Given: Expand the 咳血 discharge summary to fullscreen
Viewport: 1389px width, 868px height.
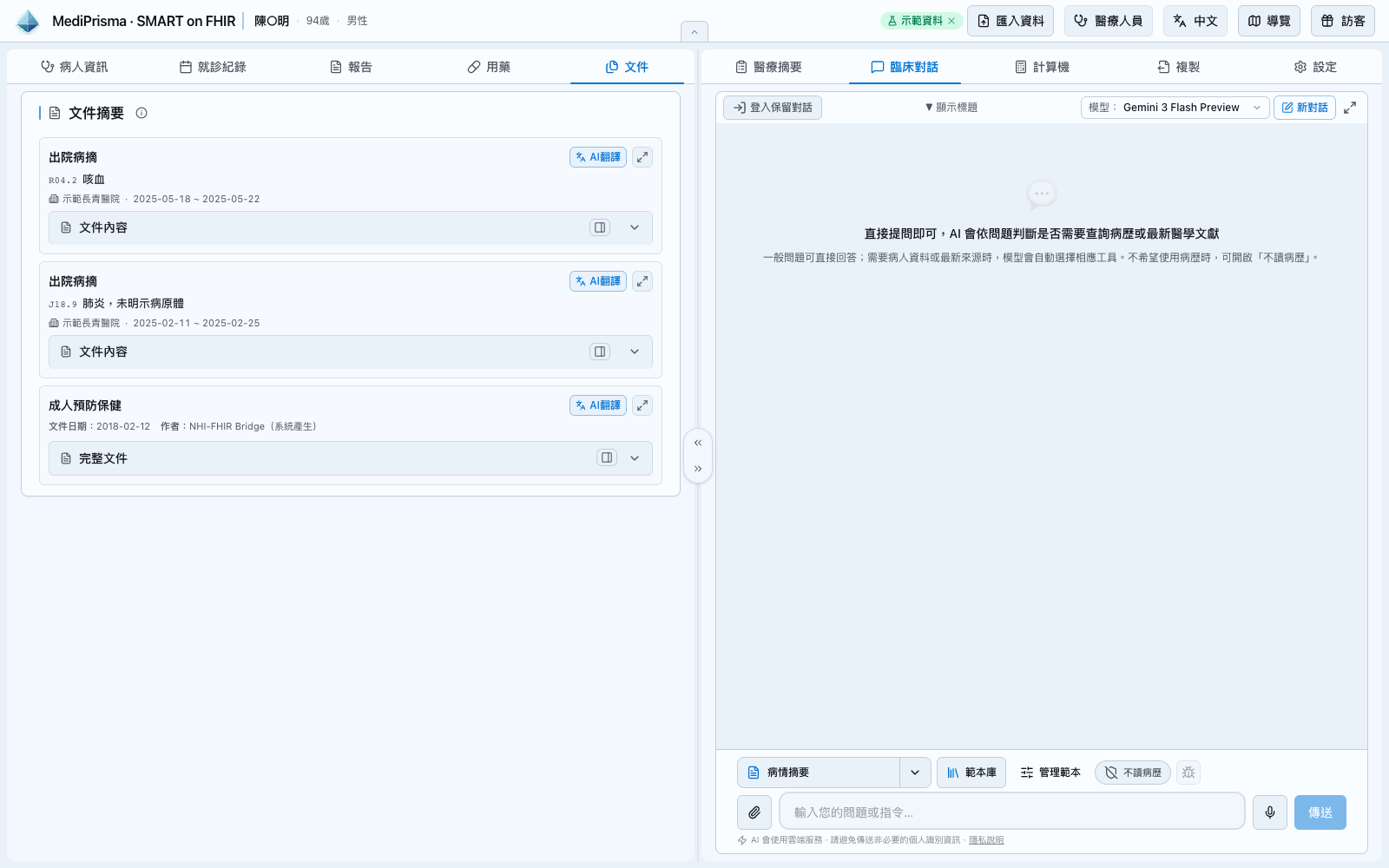Looking at the screenshot, I should [x=642, y=157].
